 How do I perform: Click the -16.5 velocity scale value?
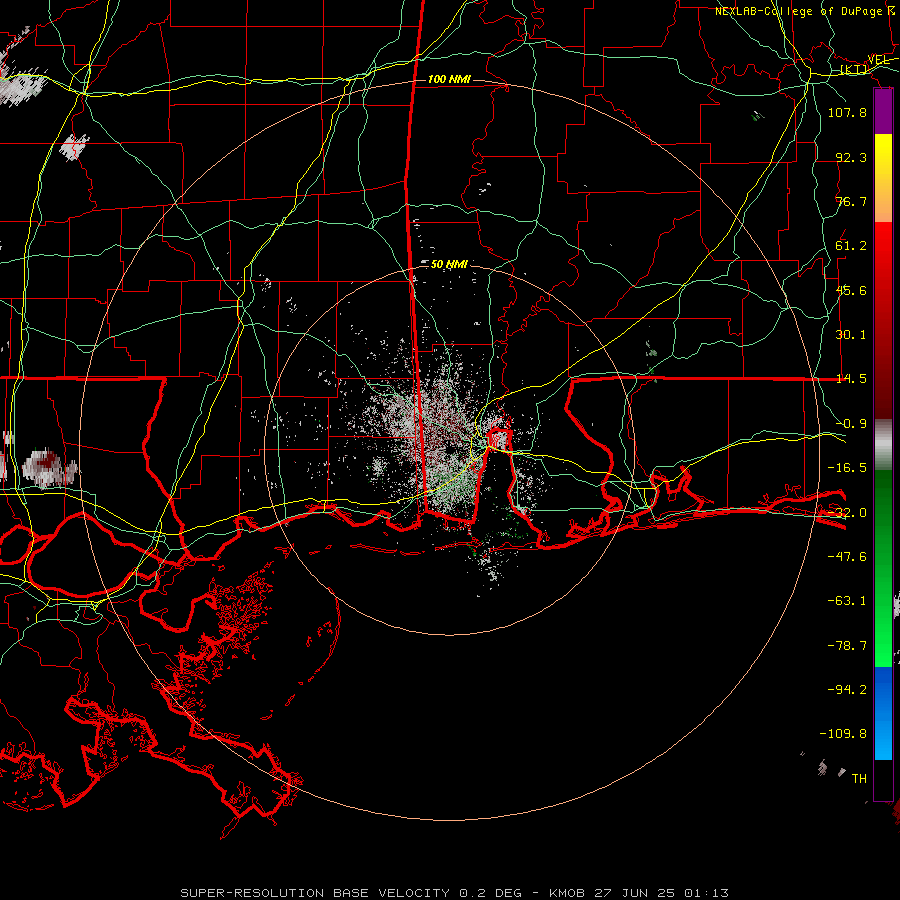point(847,468)
